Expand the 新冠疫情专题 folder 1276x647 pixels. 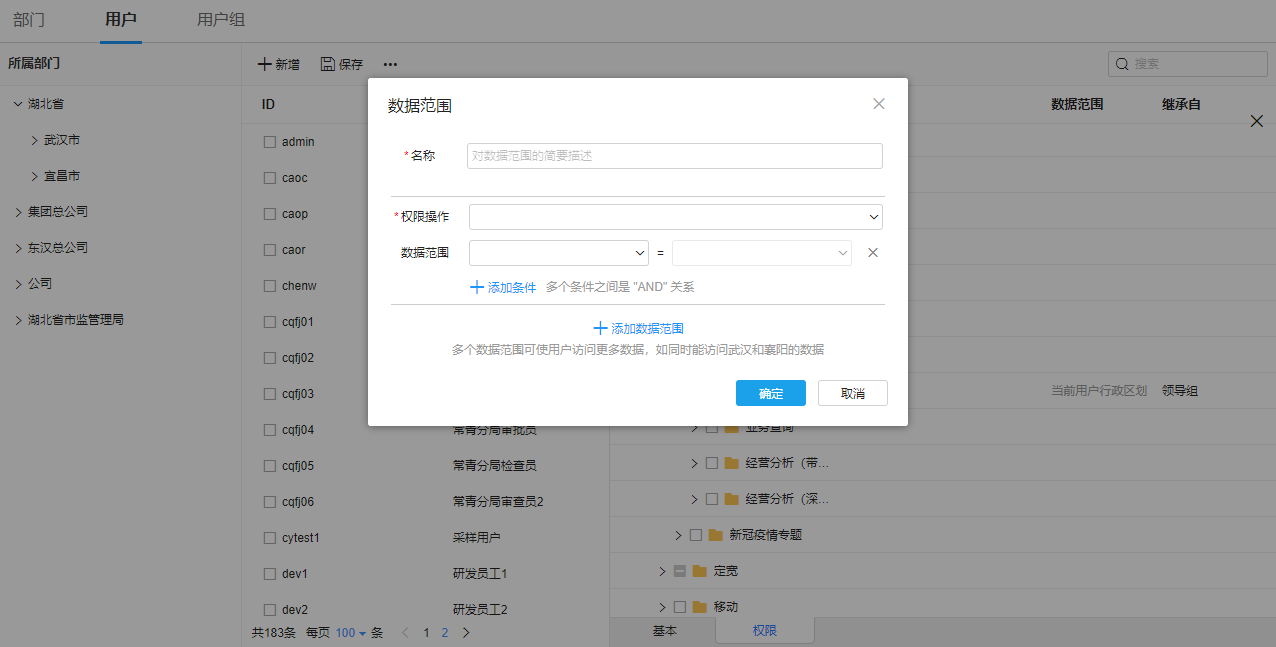678,535
